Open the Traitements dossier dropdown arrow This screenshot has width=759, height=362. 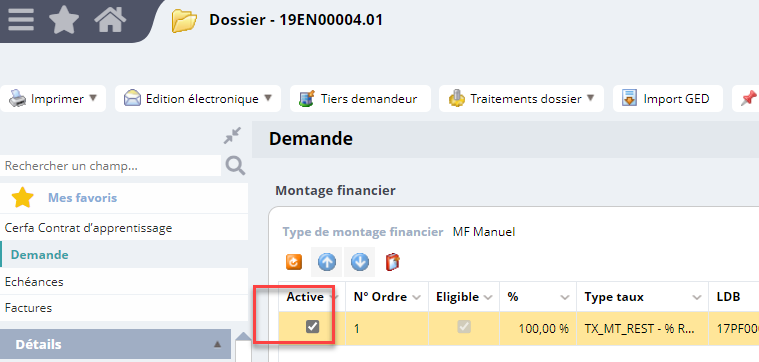(591, 98)
